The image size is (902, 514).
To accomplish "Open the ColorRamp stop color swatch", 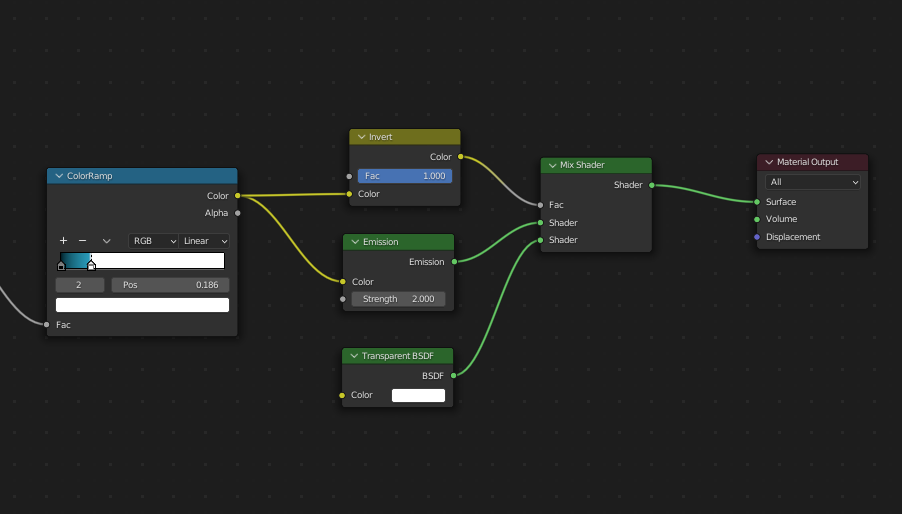I will [x=142, y=305].
